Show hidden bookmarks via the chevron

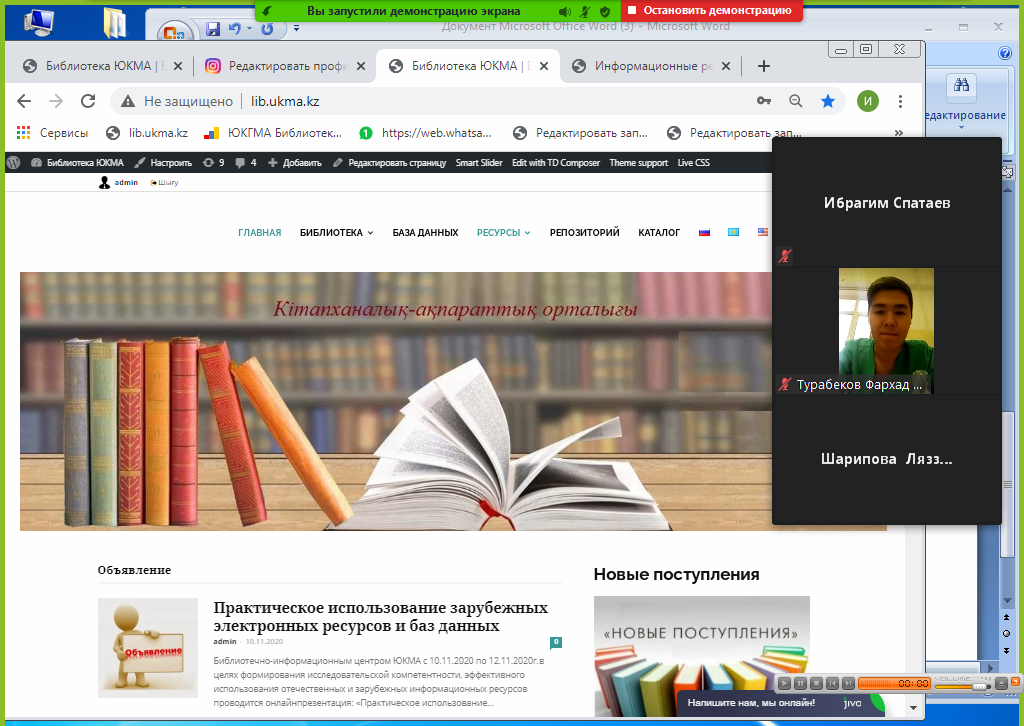coord(898,132)
